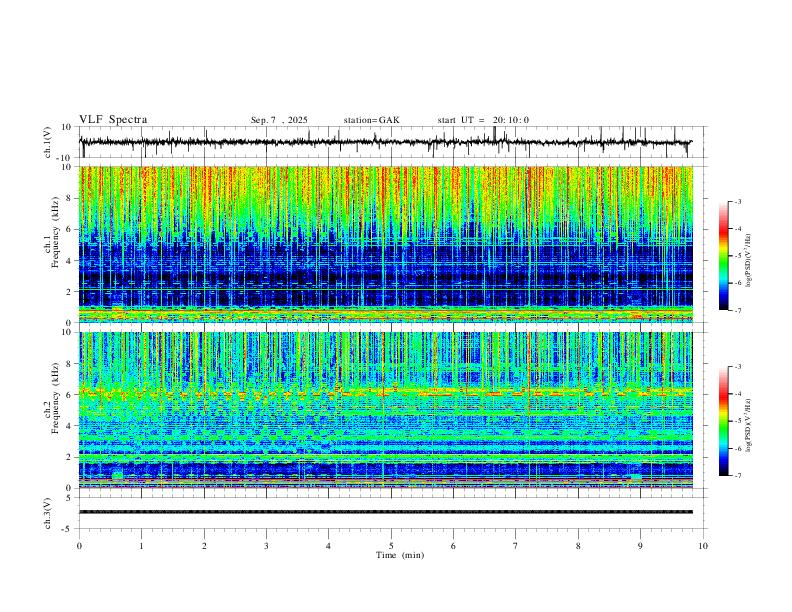Click the '-7' tick on ch.2 colorbar

pos(737,475)
